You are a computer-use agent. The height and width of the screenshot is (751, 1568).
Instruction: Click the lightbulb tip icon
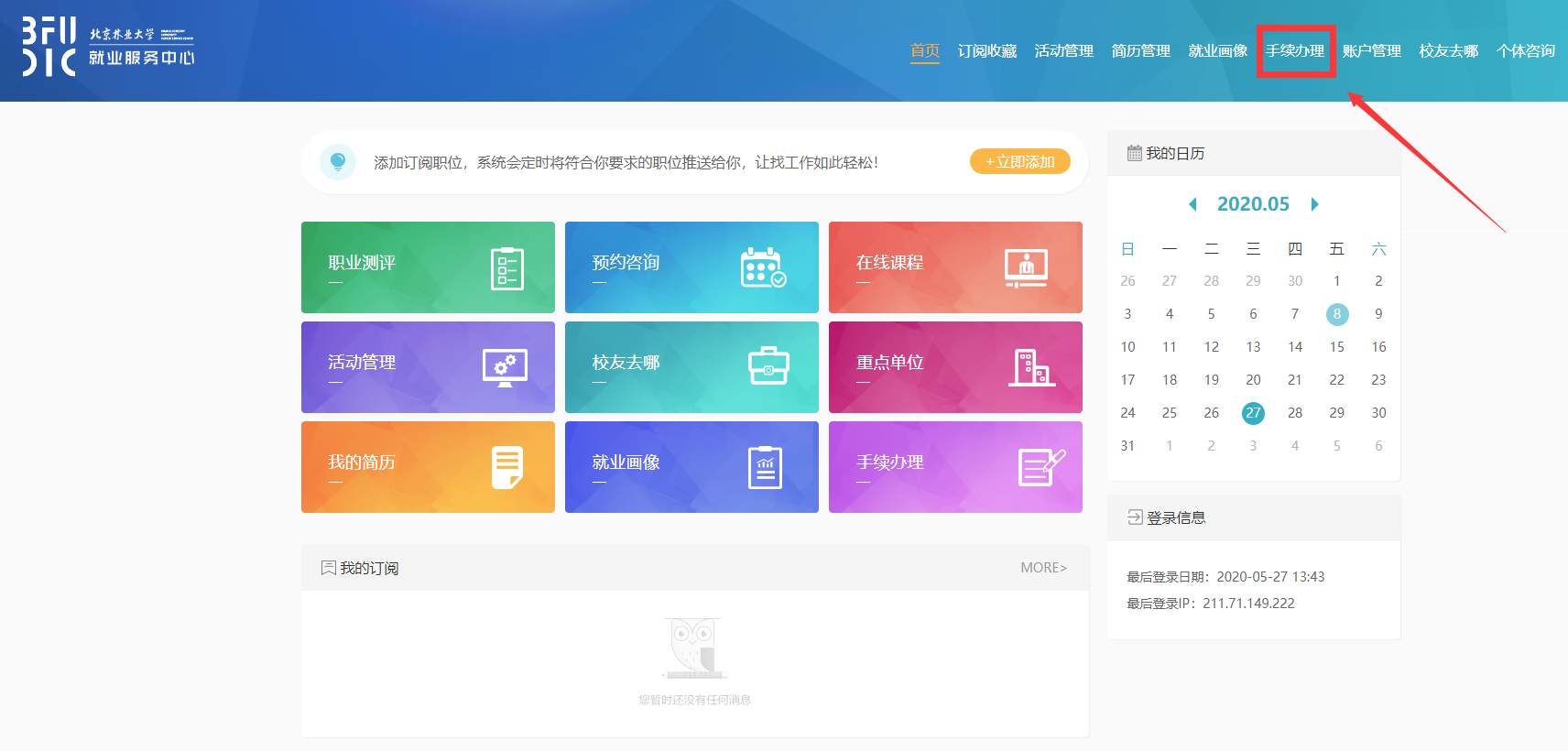pos(338,162)
